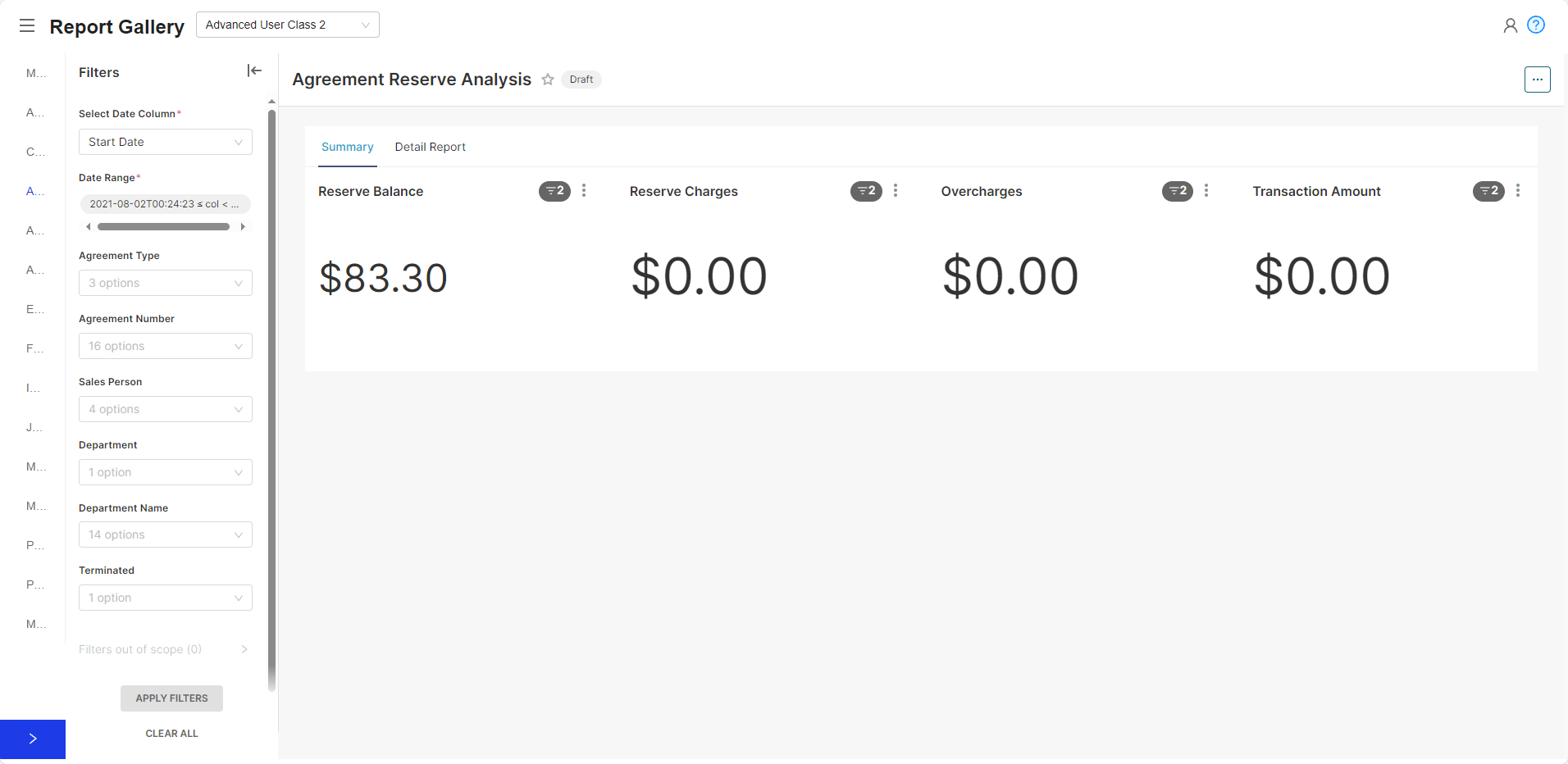Open the Select Date Column dropdown
1568x764 pixels.
tap(166, 142)
